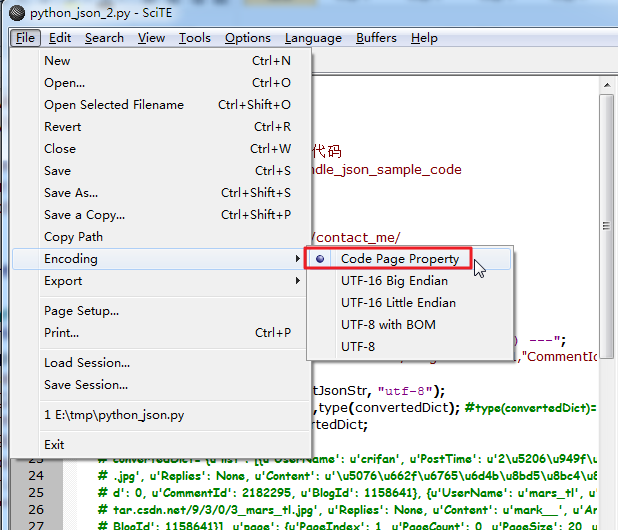Select plain UTF-8 encoding

[x=409, y=347]
